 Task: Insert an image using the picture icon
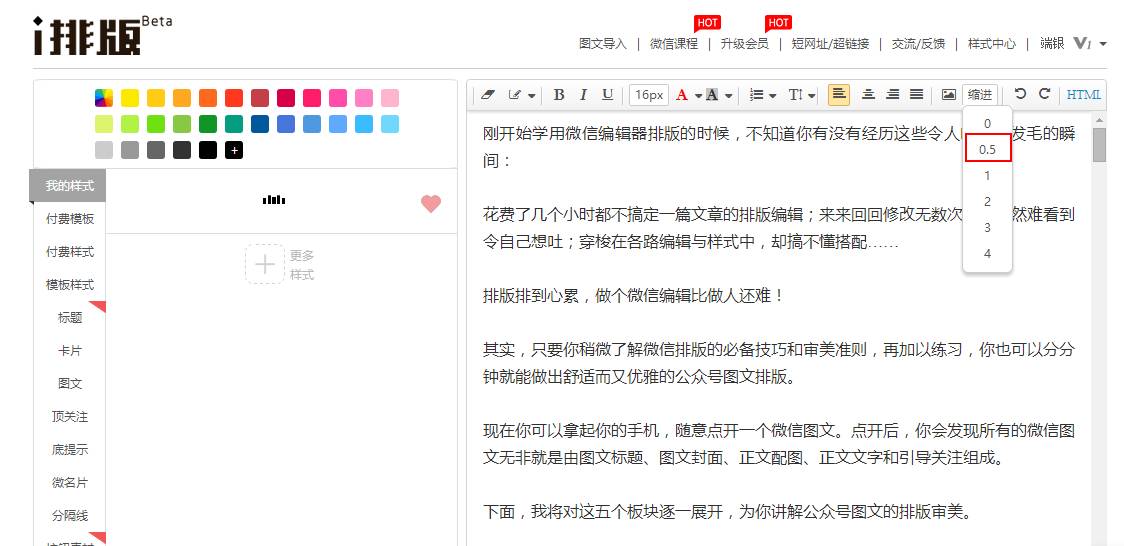pyautogui.click(x=948, y=95)
